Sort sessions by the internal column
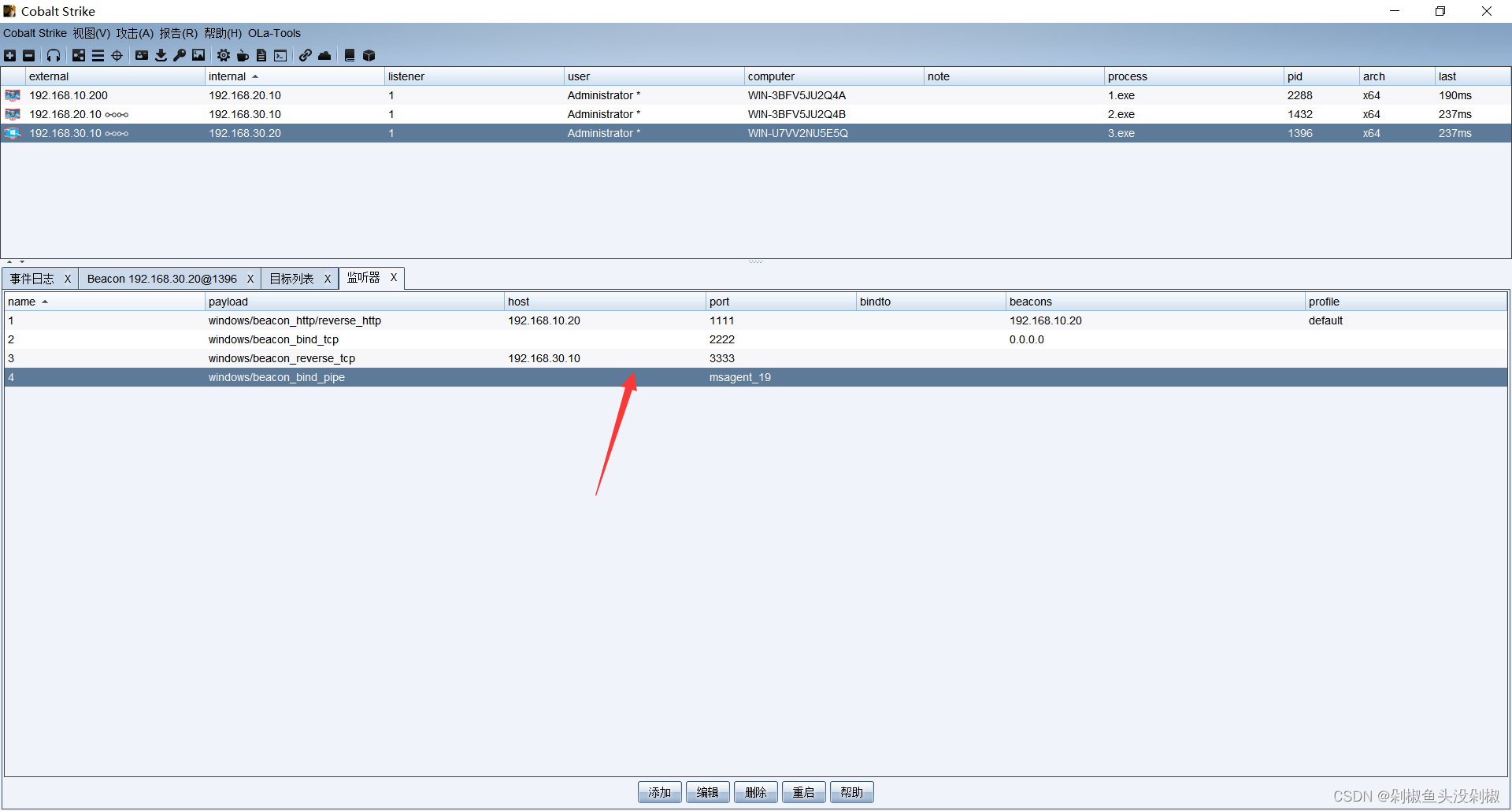This screenshot has width=1512, height=811. [295, 76]
